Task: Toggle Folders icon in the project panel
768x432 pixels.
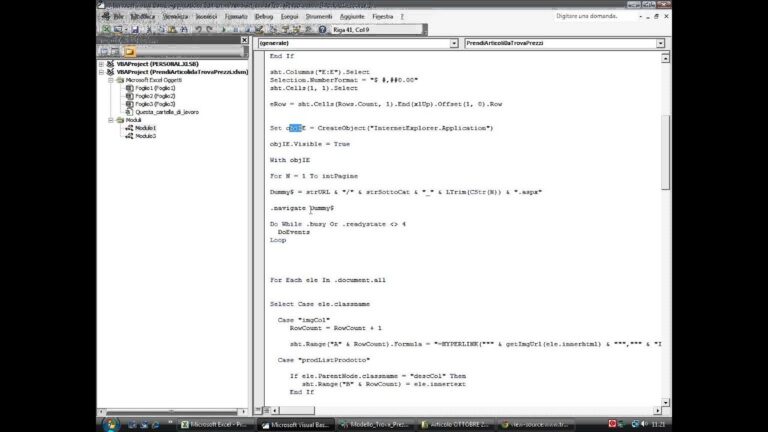Action: [129, 51]
